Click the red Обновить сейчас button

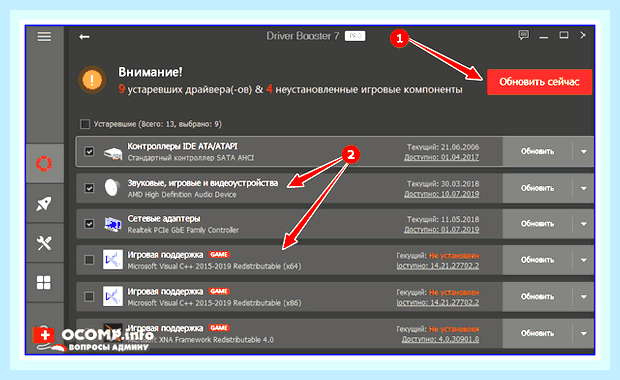click(539, 82)
